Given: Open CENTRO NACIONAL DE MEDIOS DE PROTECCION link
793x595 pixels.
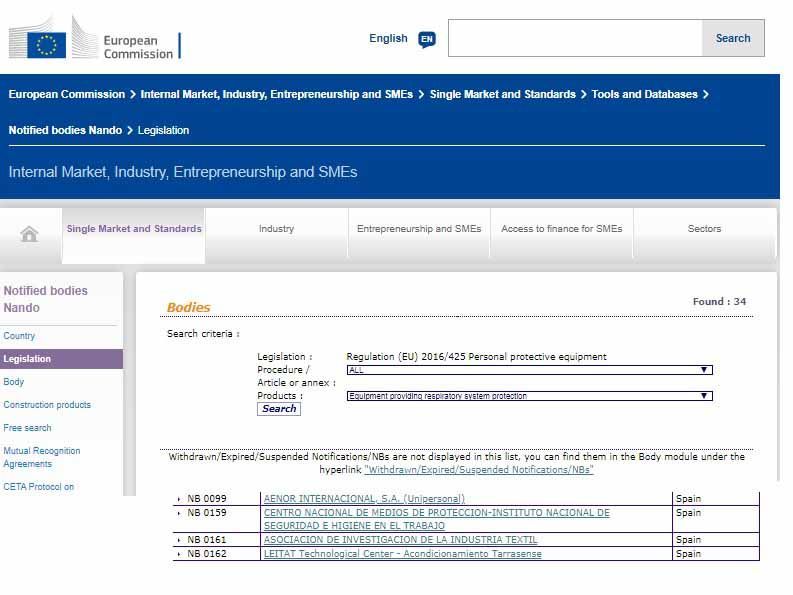Looking at the screenshot, I should [436, 519].
